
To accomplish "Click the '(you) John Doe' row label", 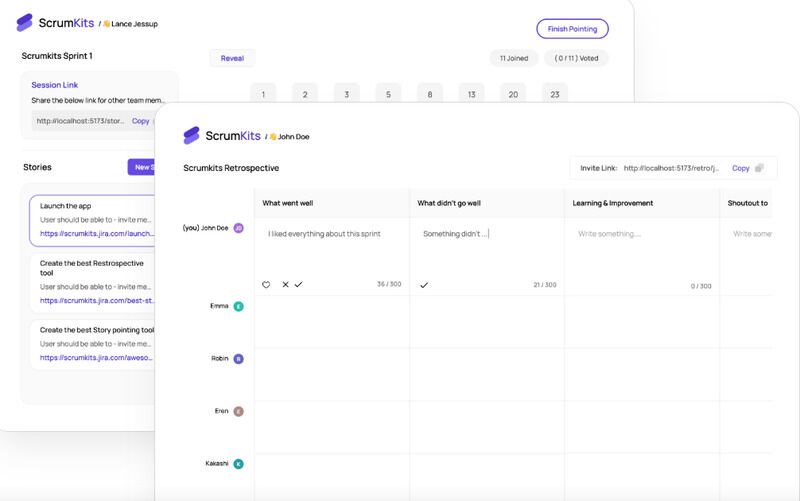I will coord(205,228).
